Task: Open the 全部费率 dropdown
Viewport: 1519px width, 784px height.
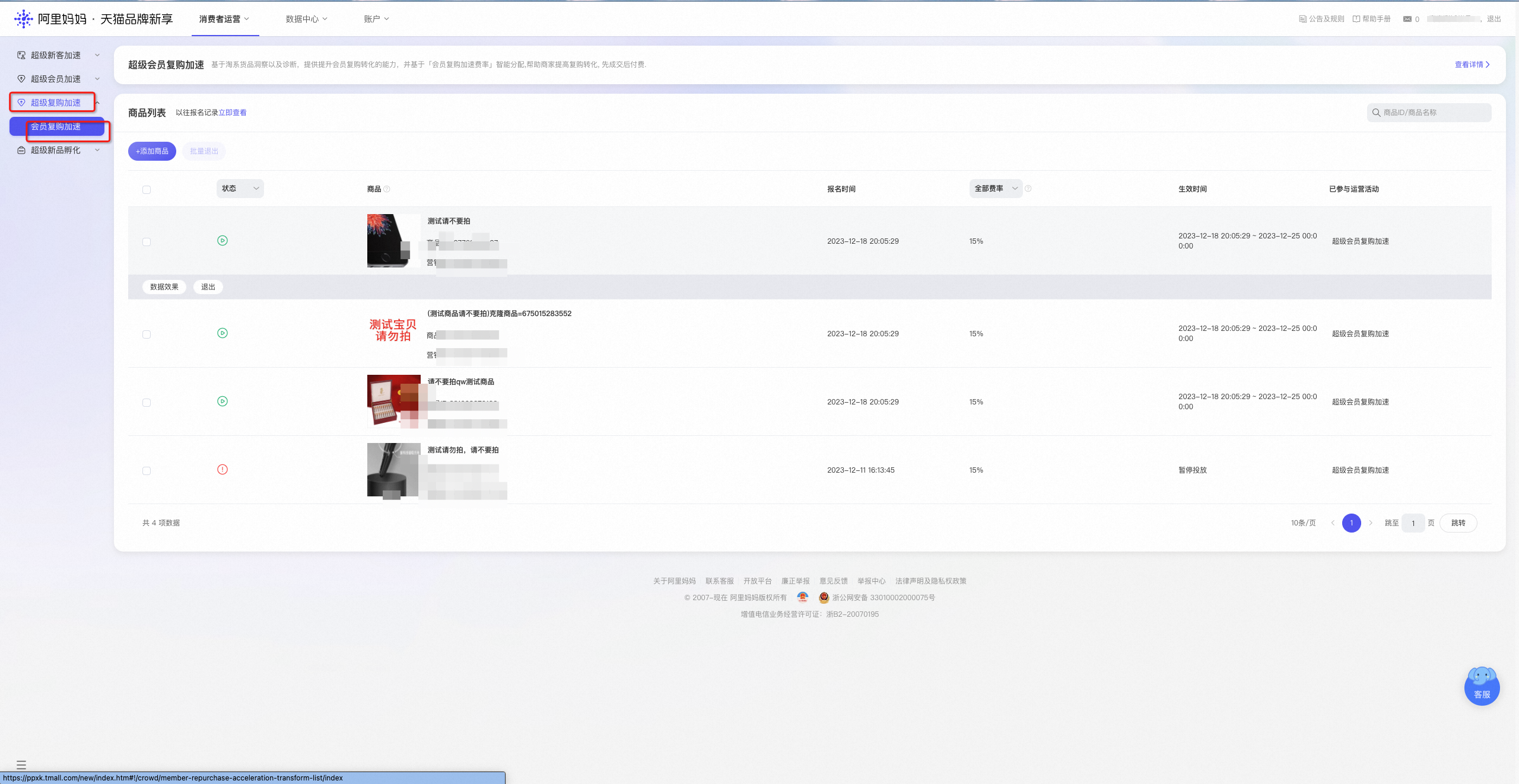Action: (996, 189)
